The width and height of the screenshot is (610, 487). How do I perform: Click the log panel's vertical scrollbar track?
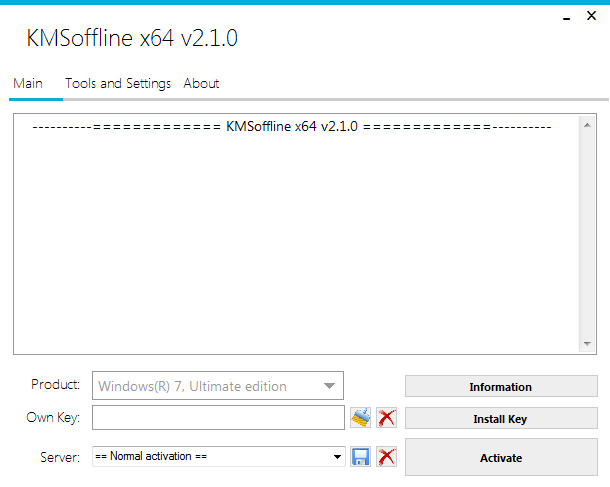(x=587, y=235)
